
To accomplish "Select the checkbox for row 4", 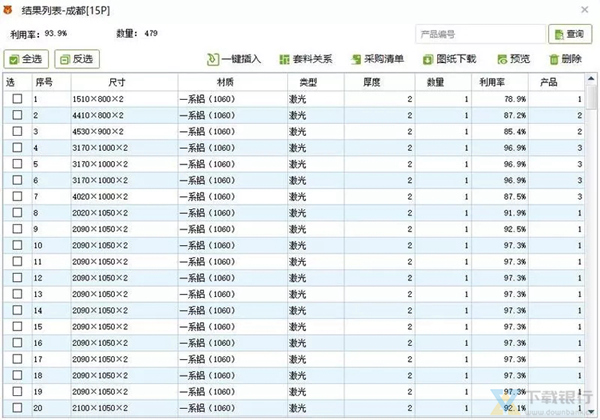I will (17, 147).
